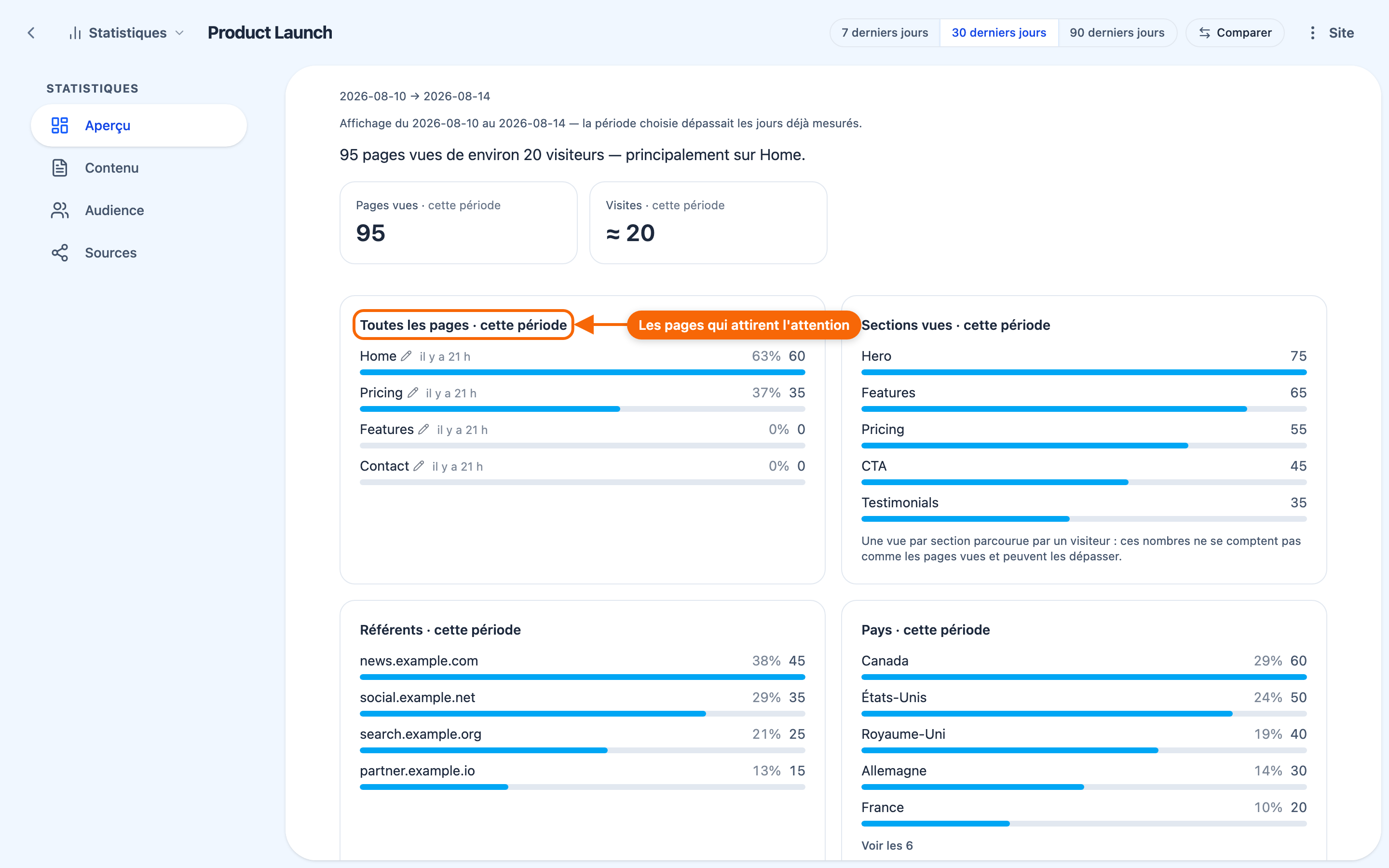The image size is (1389, 868).
Task: Click the Audience people icon
Action: (60, 210)
